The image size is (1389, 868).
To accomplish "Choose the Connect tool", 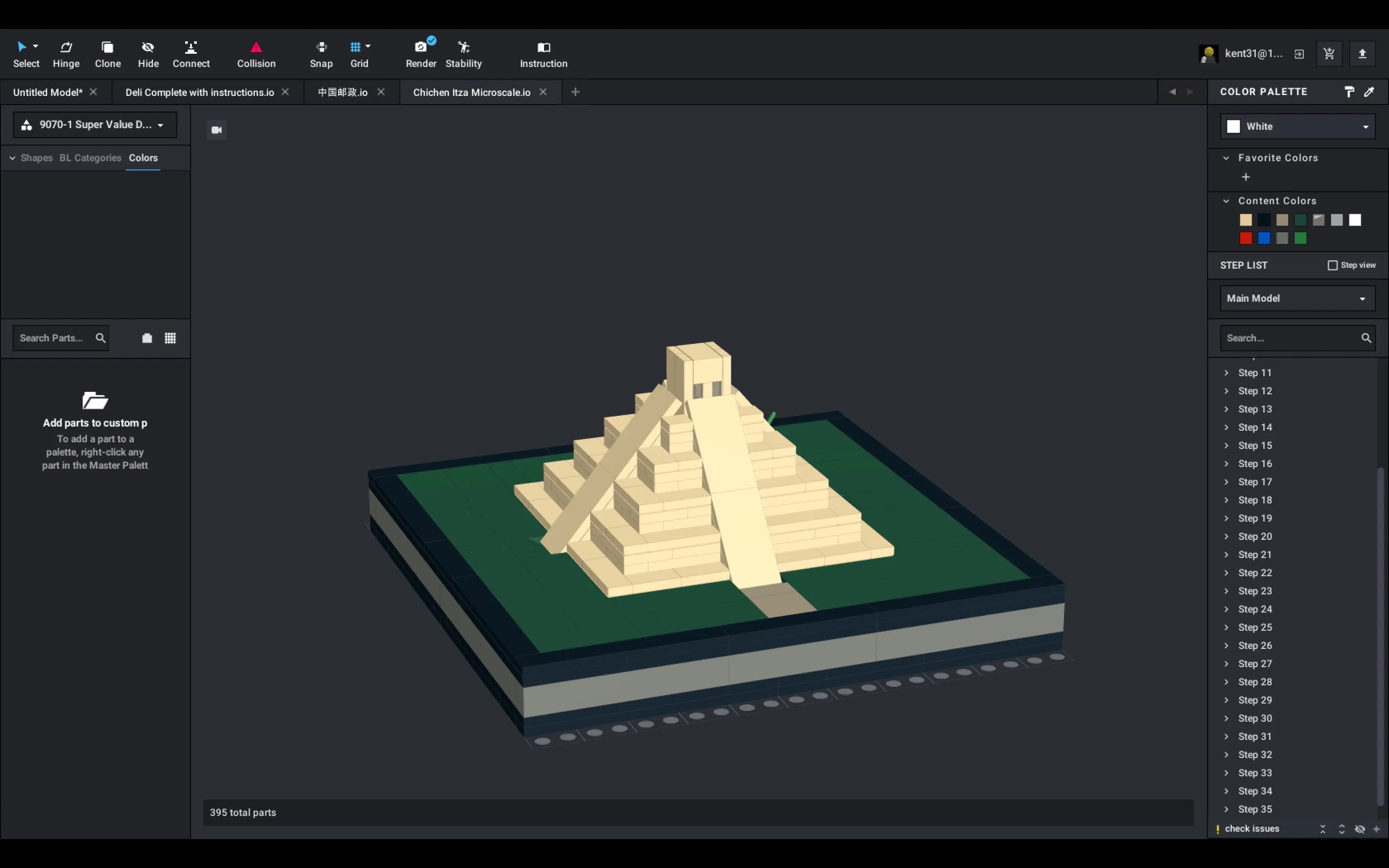I will tap(191, 55).
